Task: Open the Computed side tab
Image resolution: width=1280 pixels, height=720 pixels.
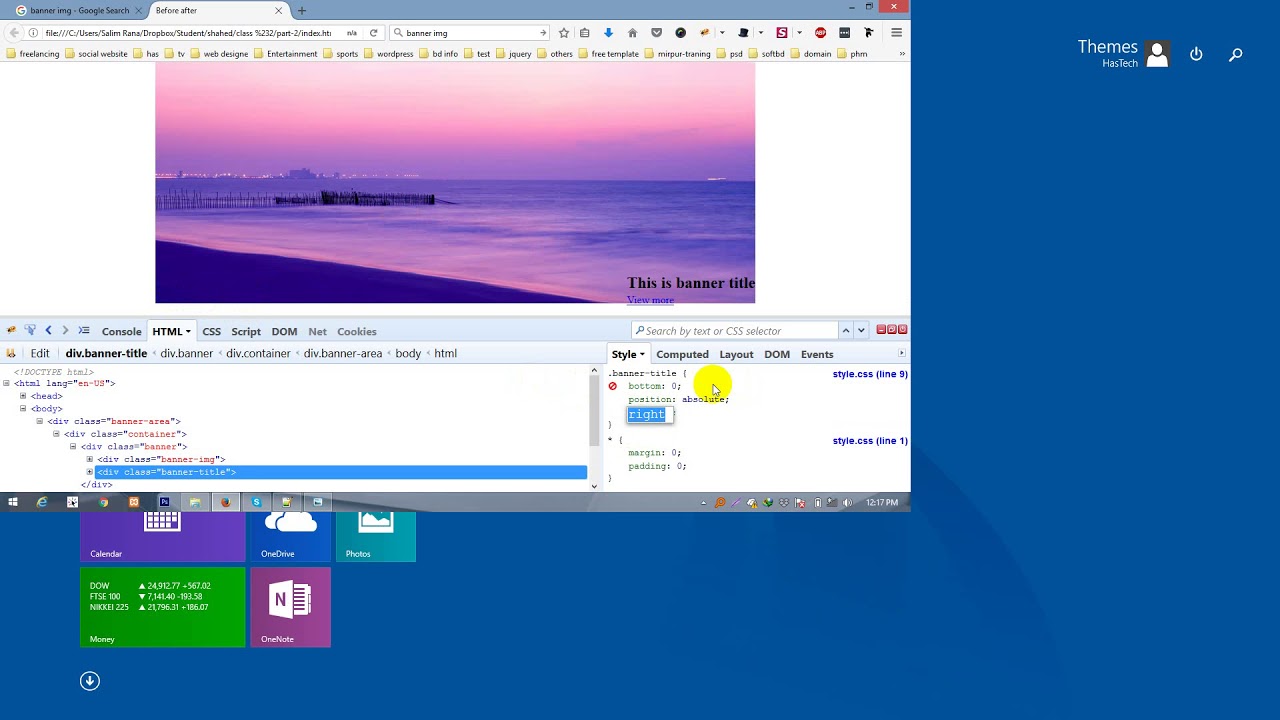Action: click(682, 354)
